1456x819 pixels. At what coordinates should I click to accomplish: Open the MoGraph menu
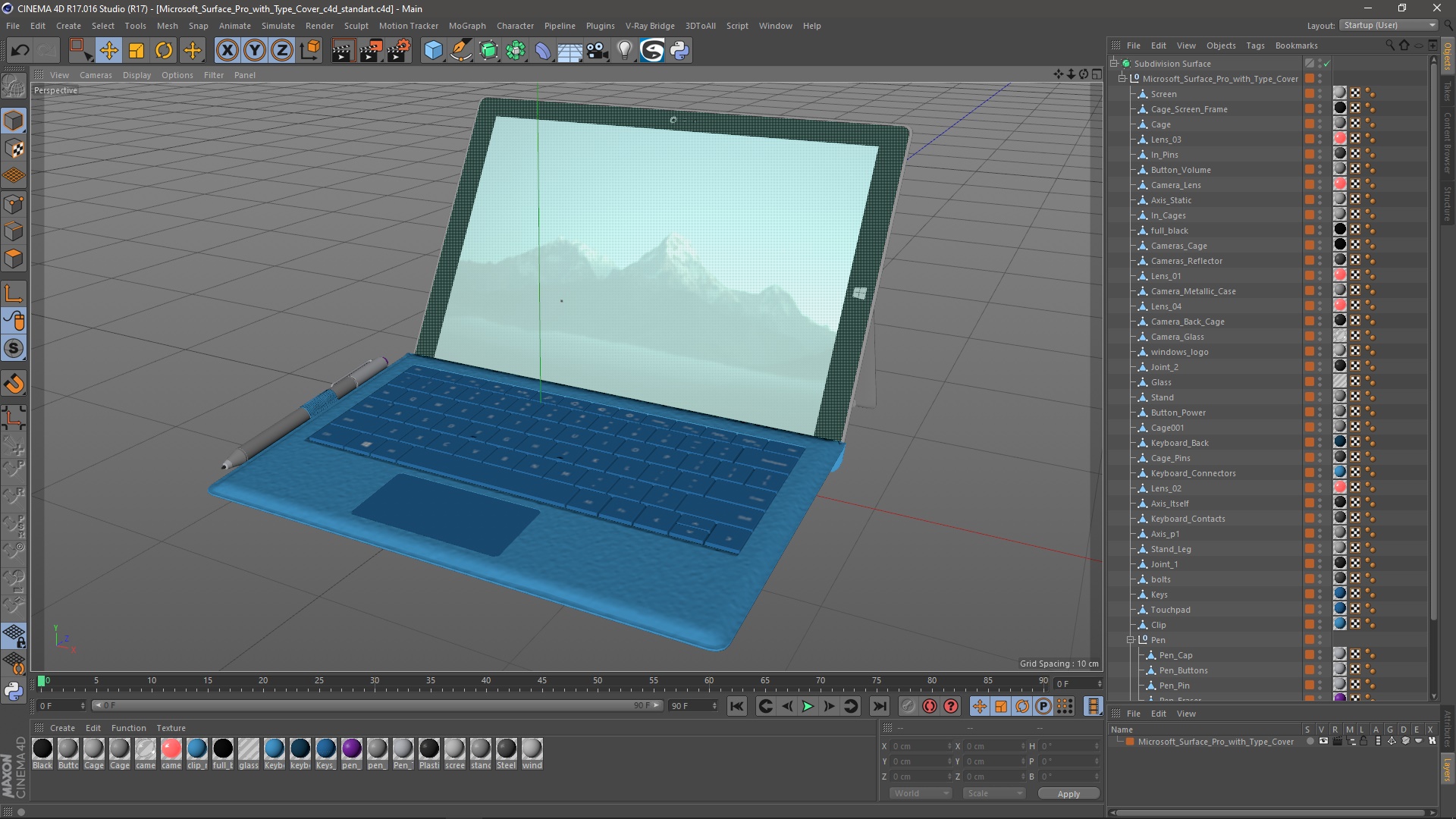click(x=467, y=26)
